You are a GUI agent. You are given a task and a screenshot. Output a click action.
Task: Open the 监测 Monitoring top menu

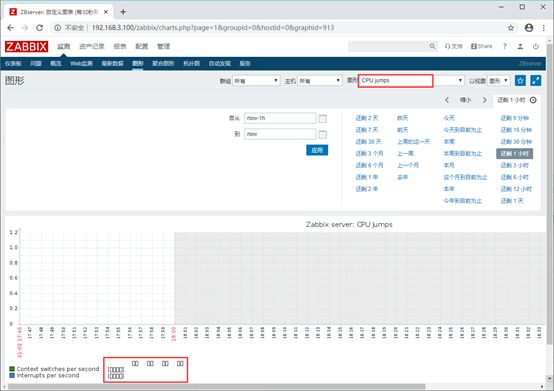coord(64,46)
